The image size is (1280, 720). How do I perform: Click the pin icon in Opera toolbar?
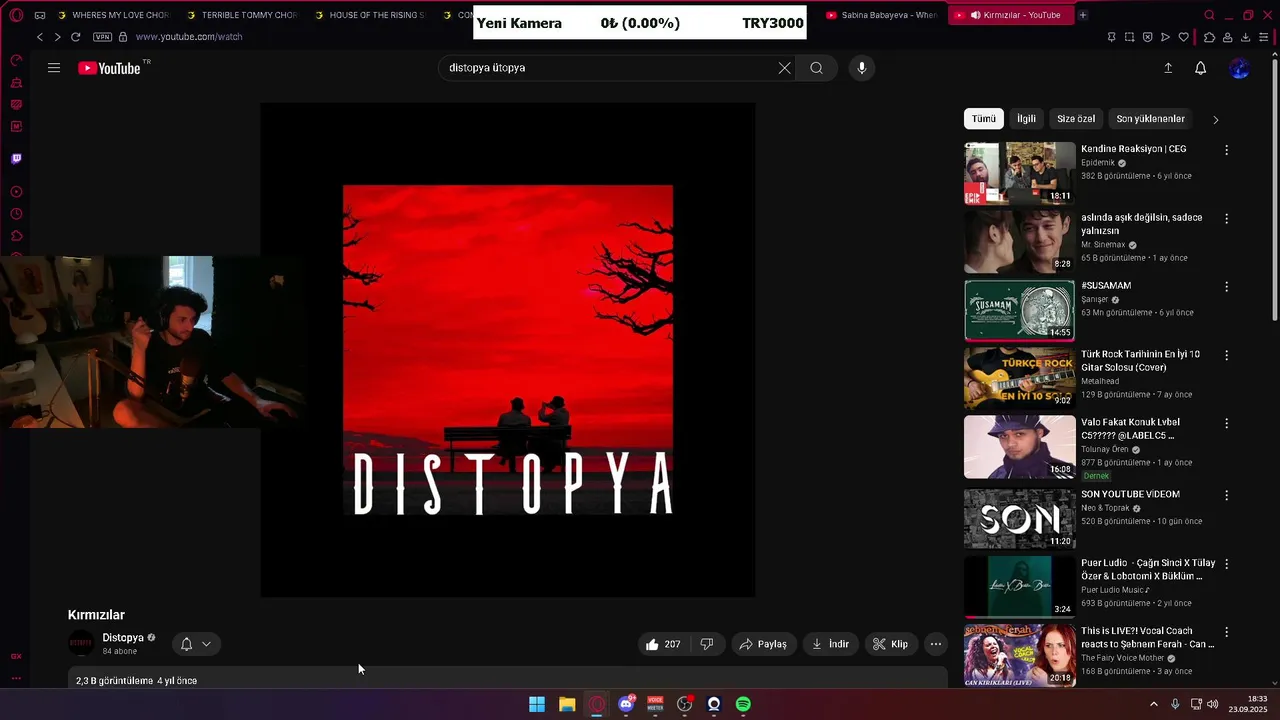(x=1111, y=37)
